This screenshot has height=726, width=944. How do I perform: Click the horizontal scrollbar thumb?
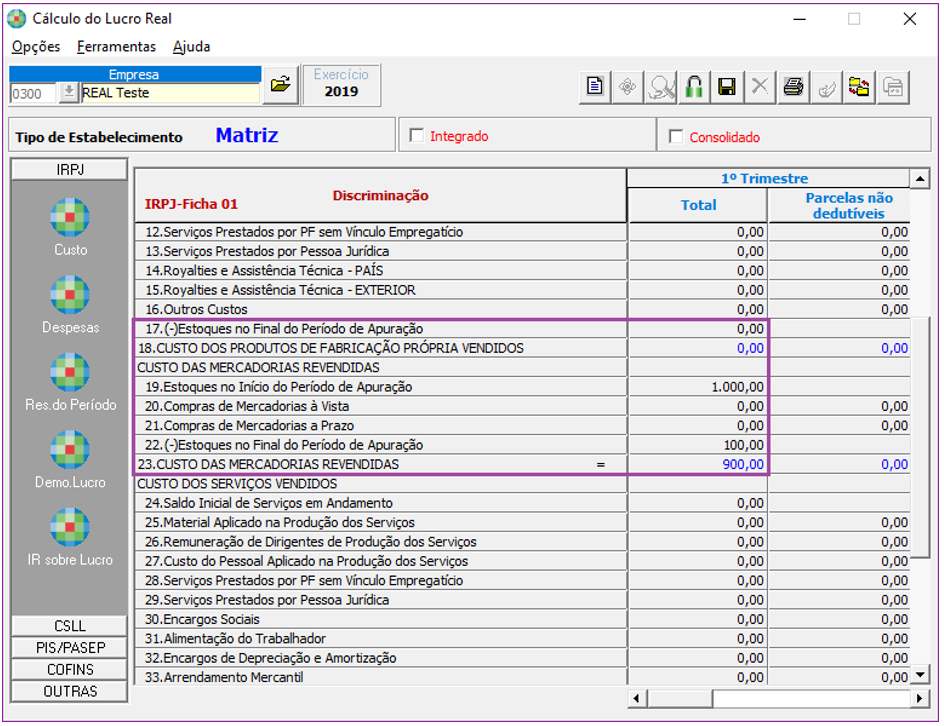(680, 699)
